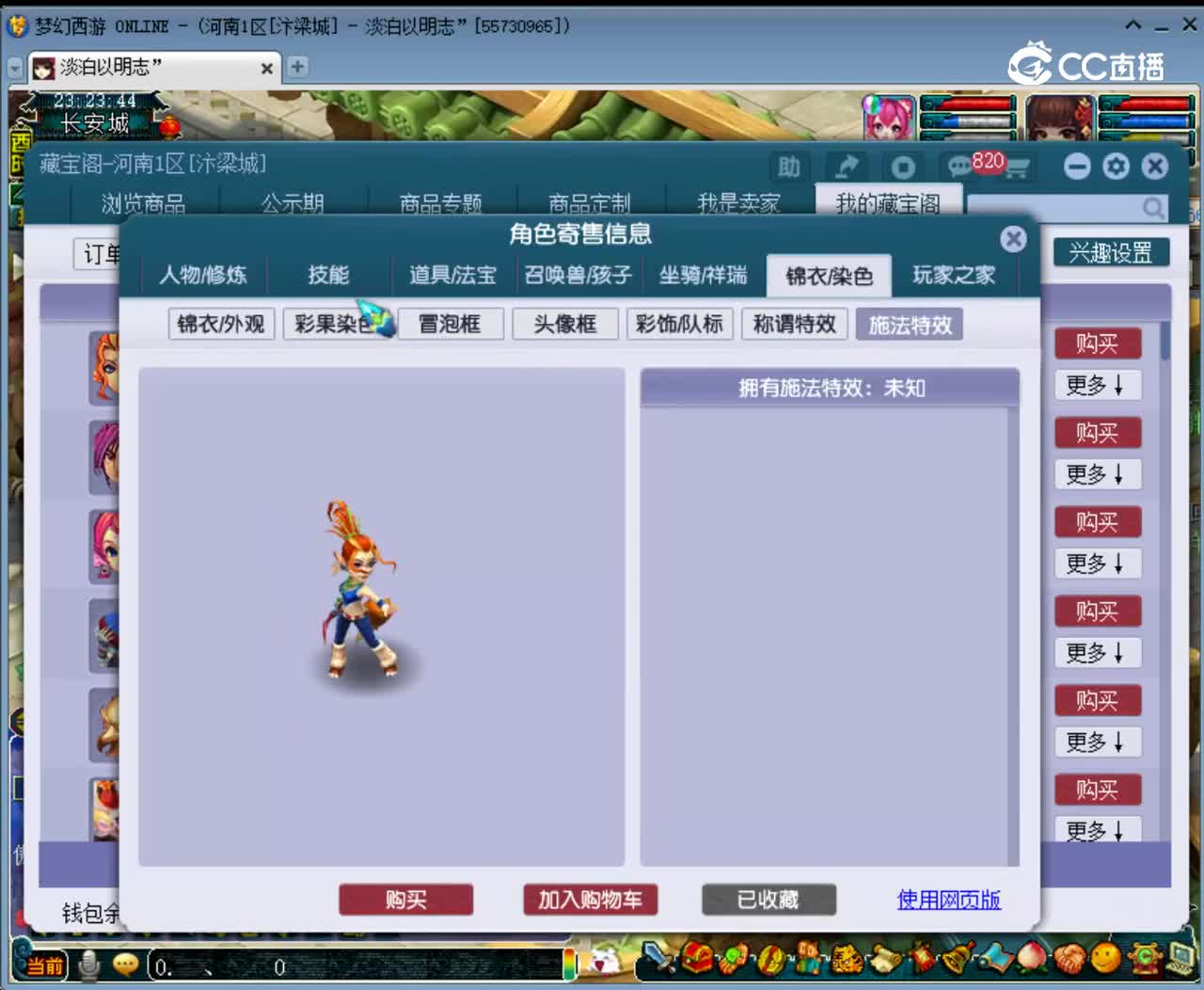Open the green C system icon
Image resolution: width=1204 pixels, height=990 pixels.
pos(1145,959)
